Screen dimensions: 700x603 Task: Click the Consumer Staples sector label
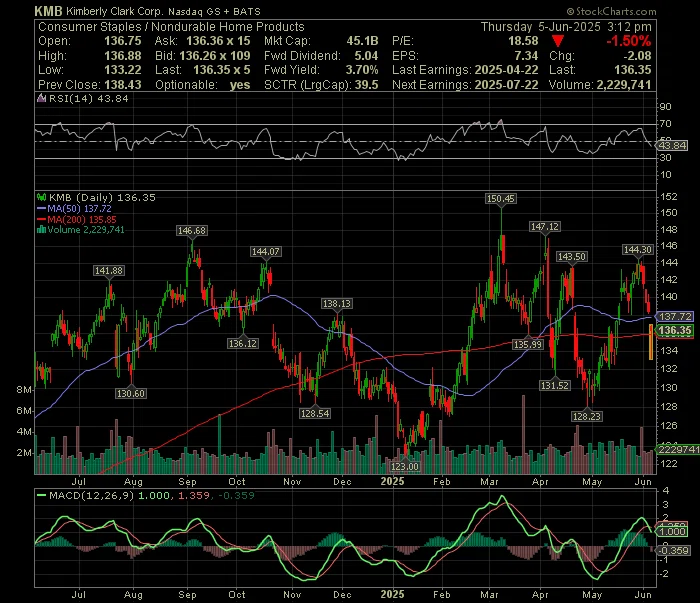click(x=90, y=27)
